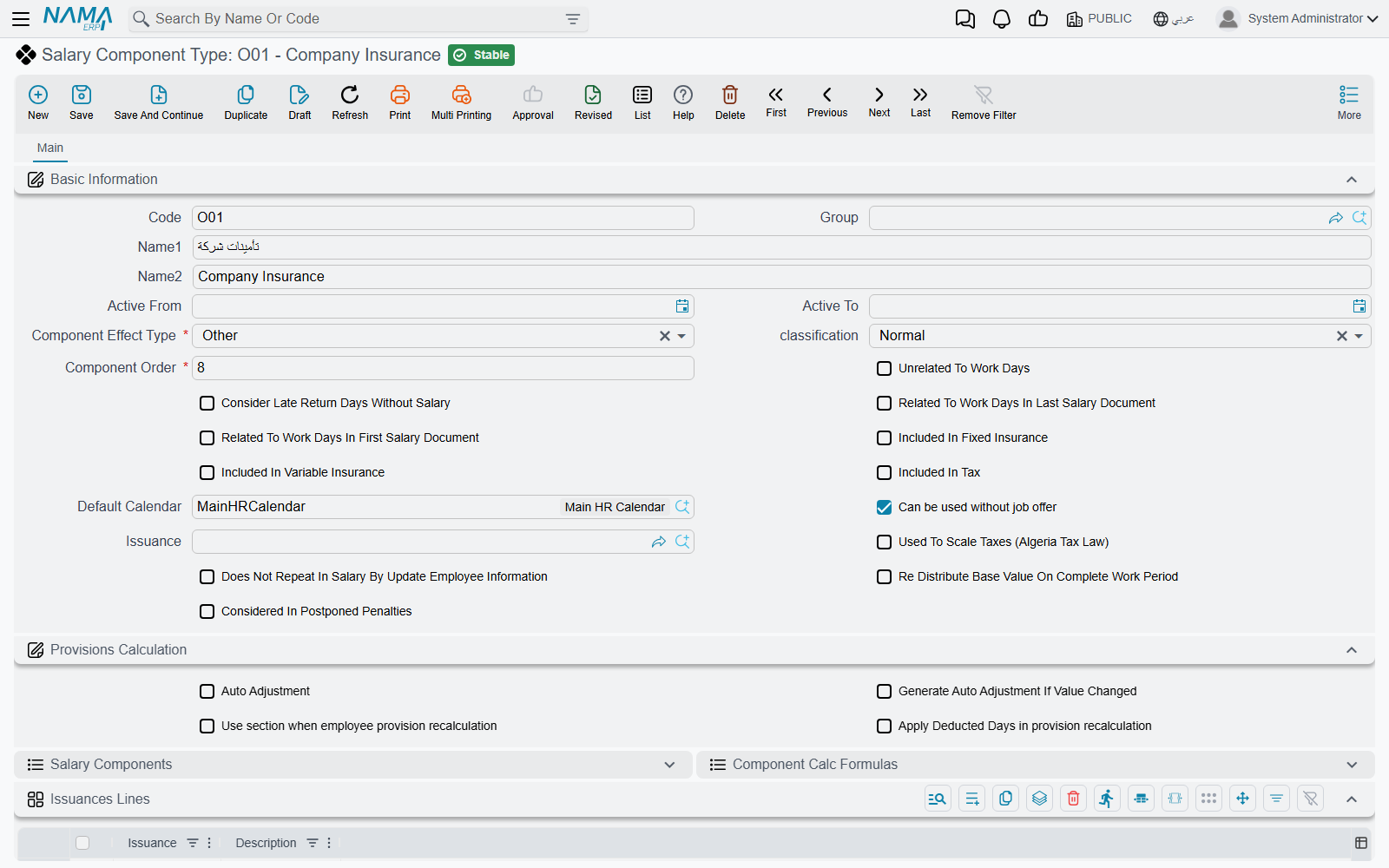Open the Issuance column filter icon
This screenshot has width=1389, height=868.
[x=193, y=843]
